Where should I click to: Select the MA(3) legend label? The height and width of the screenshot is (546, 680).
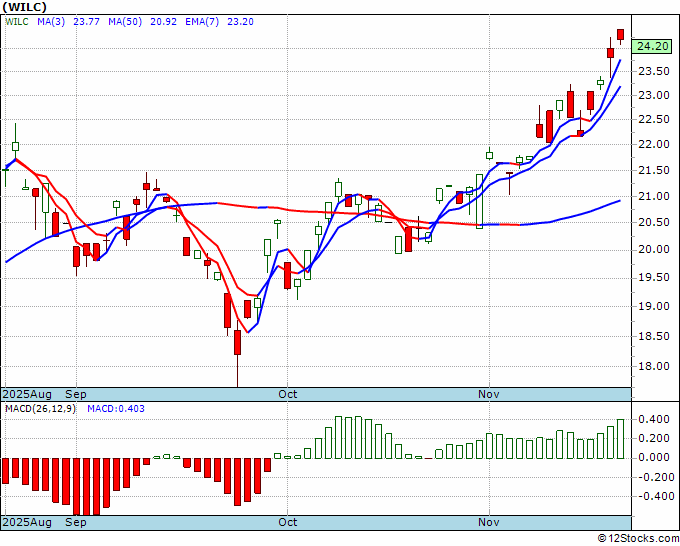(51, 22)
